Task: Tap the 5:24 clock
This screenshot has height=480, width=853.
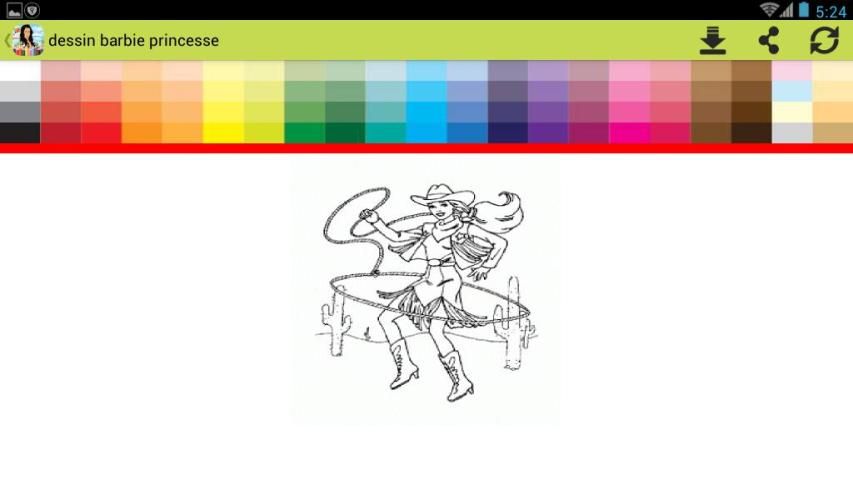Action: [x=831, y=11]
